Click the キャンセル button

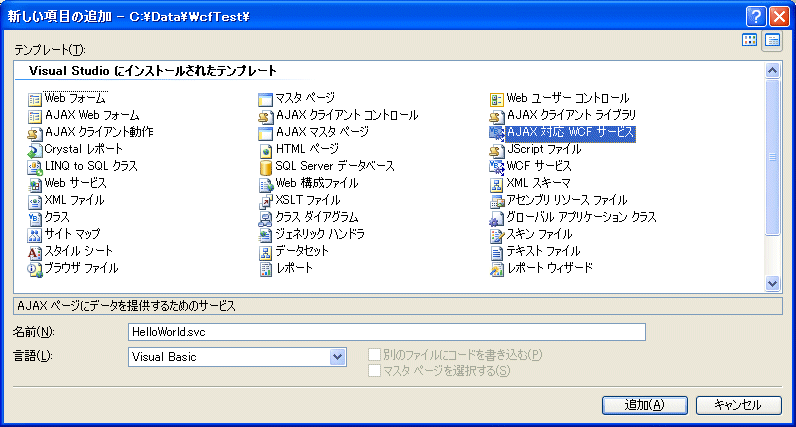coord(739,405)
